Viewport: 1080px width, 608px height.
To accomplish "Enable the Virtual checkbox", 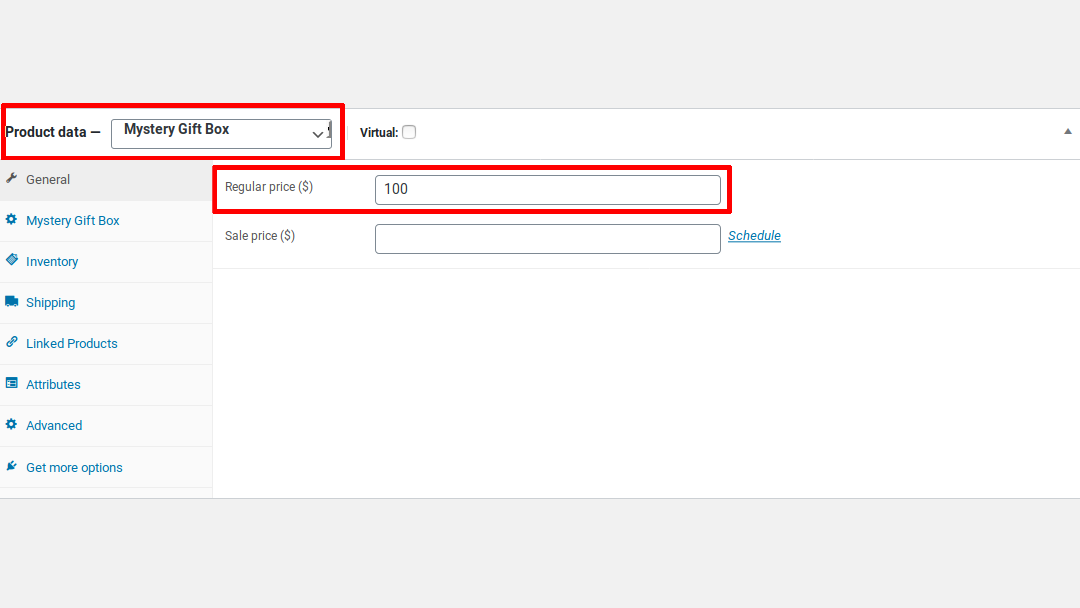I will (409, 132).
